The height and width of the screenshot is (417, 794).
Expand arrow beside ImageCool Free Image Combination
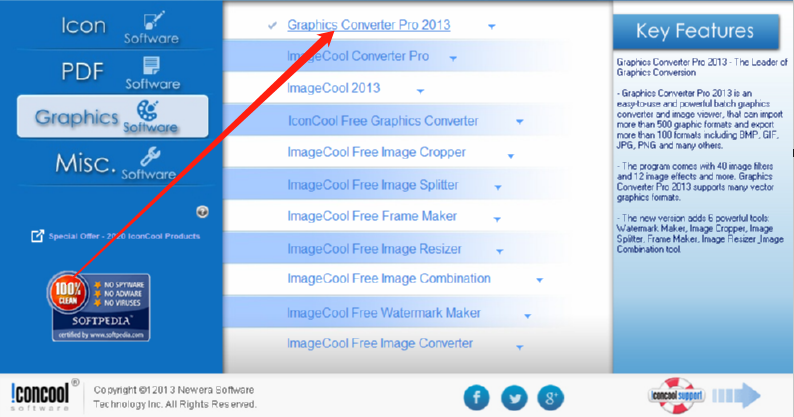click(539, 280)
